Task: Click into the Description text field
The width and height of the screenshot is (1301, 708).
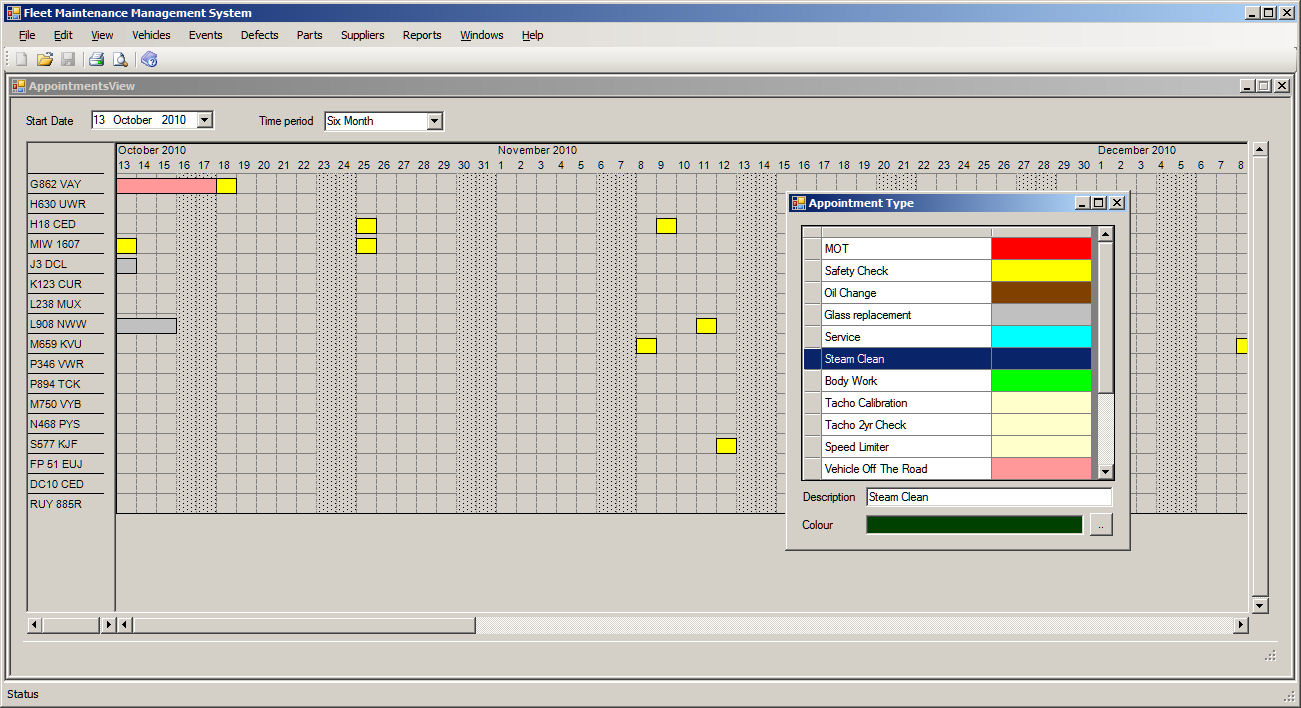Action: tap(988, 497)
